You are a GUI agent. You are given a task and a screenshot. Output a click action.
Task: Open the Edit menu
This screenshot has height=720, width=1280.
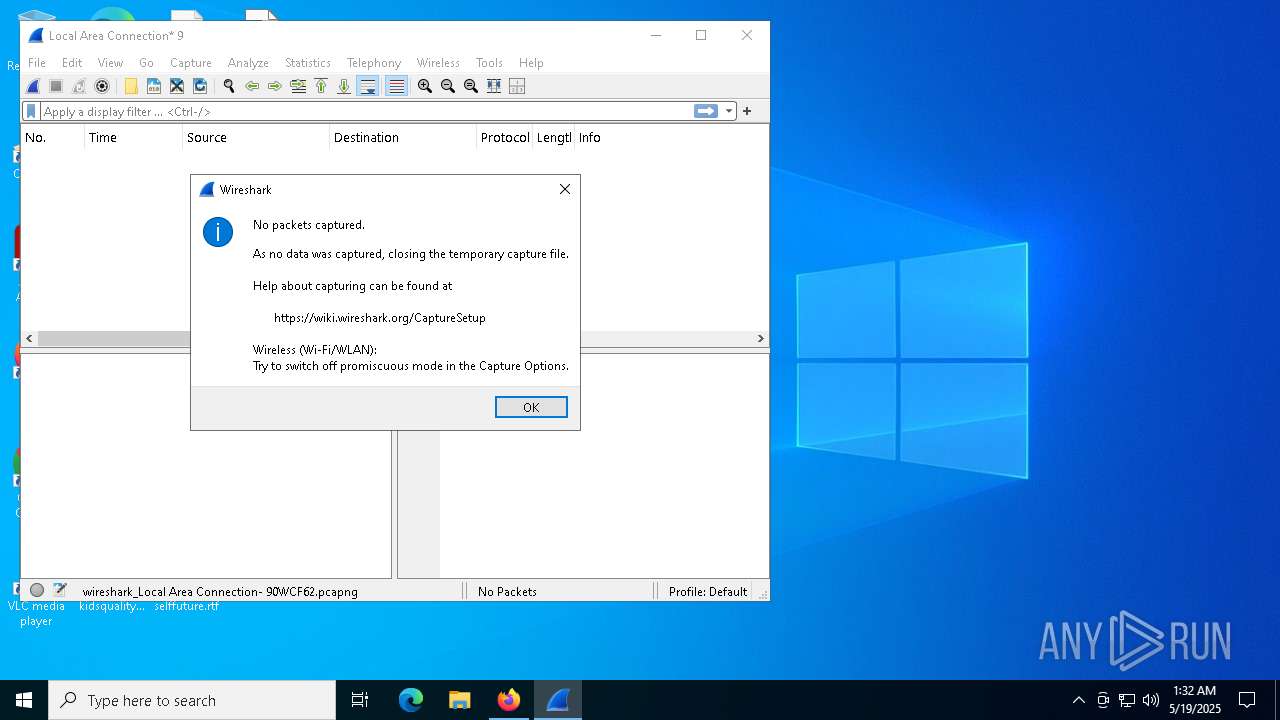(72, 62)
